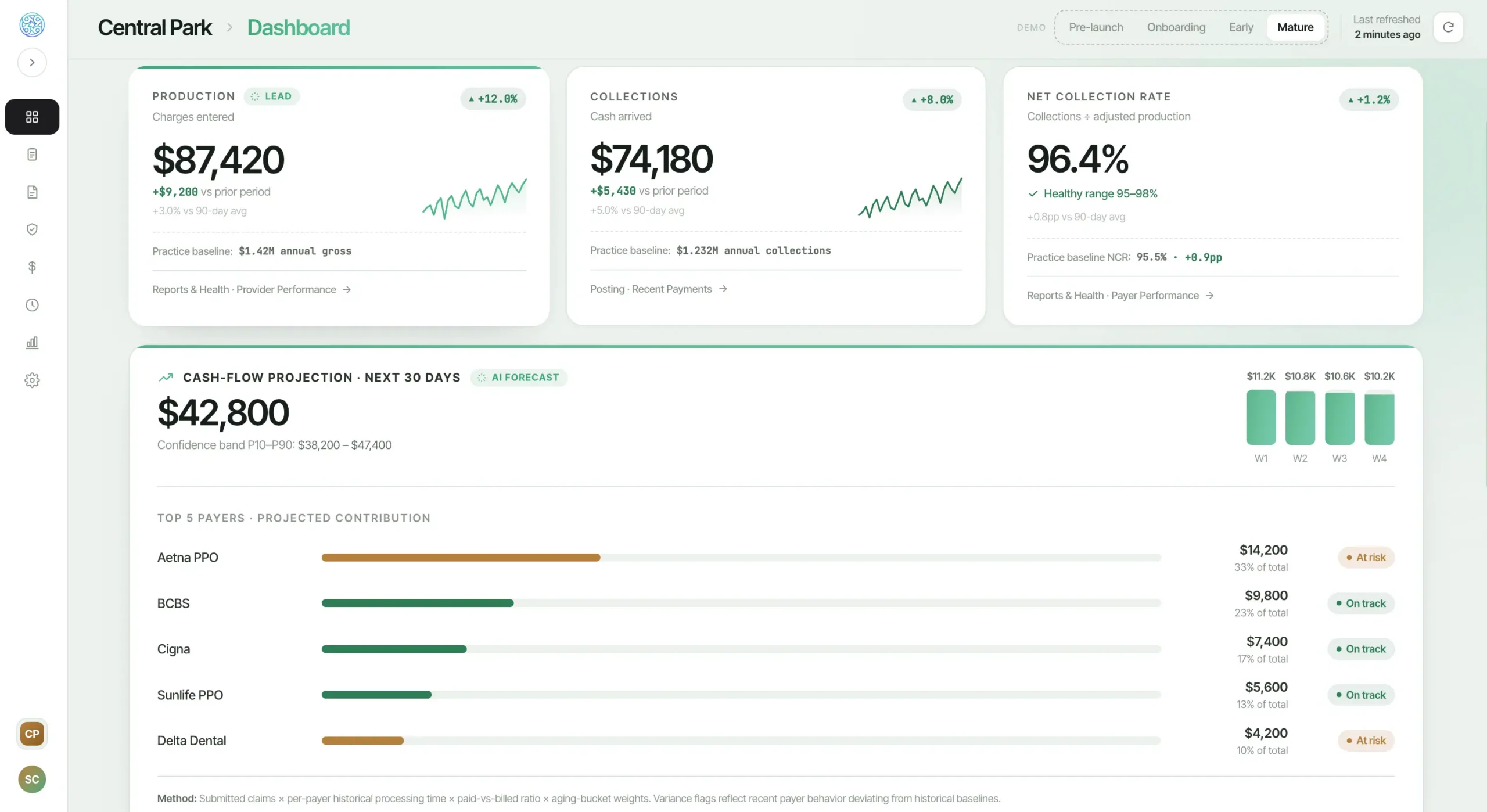This screenshot has height=812, width=1487.
Task: Click Cigna's On track status badge
Action: (1361, 649)
